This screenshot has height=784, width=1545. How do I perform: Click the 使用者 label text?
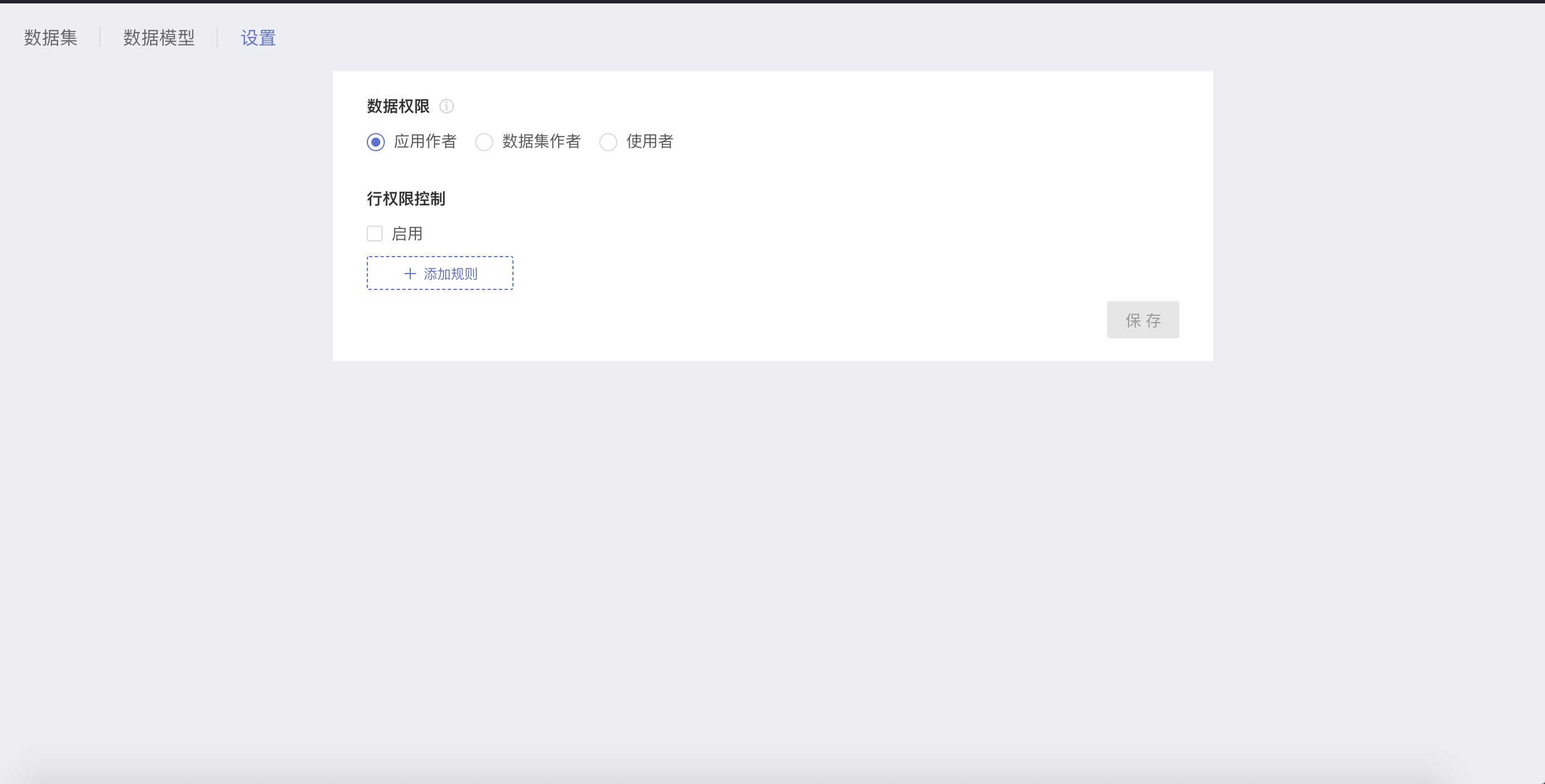pos(650,142)
